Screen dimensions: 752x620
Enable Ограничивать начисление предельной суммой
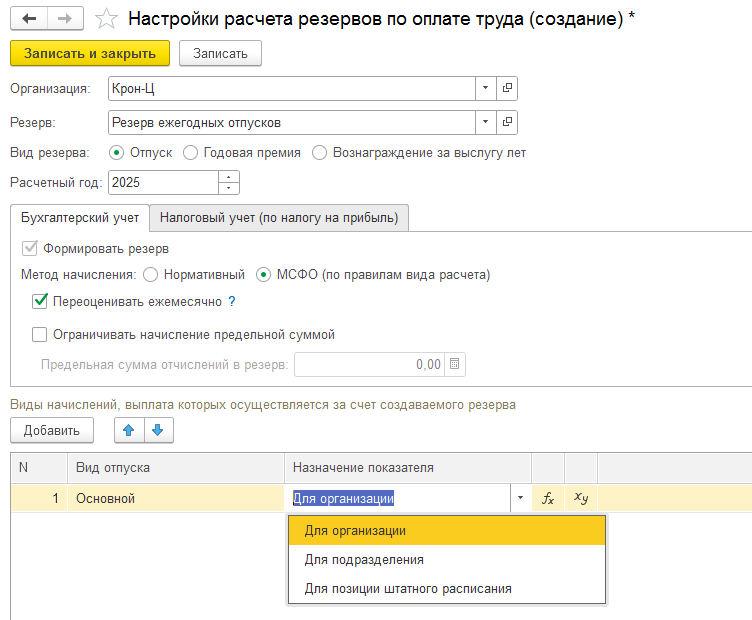[x=41, y=335]
